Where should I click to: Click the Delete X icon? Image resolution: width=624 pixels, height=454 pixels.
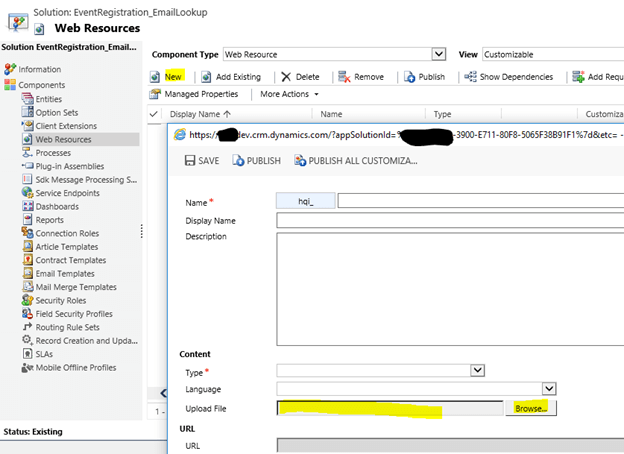pyautogui.click(x=286, y=77)
